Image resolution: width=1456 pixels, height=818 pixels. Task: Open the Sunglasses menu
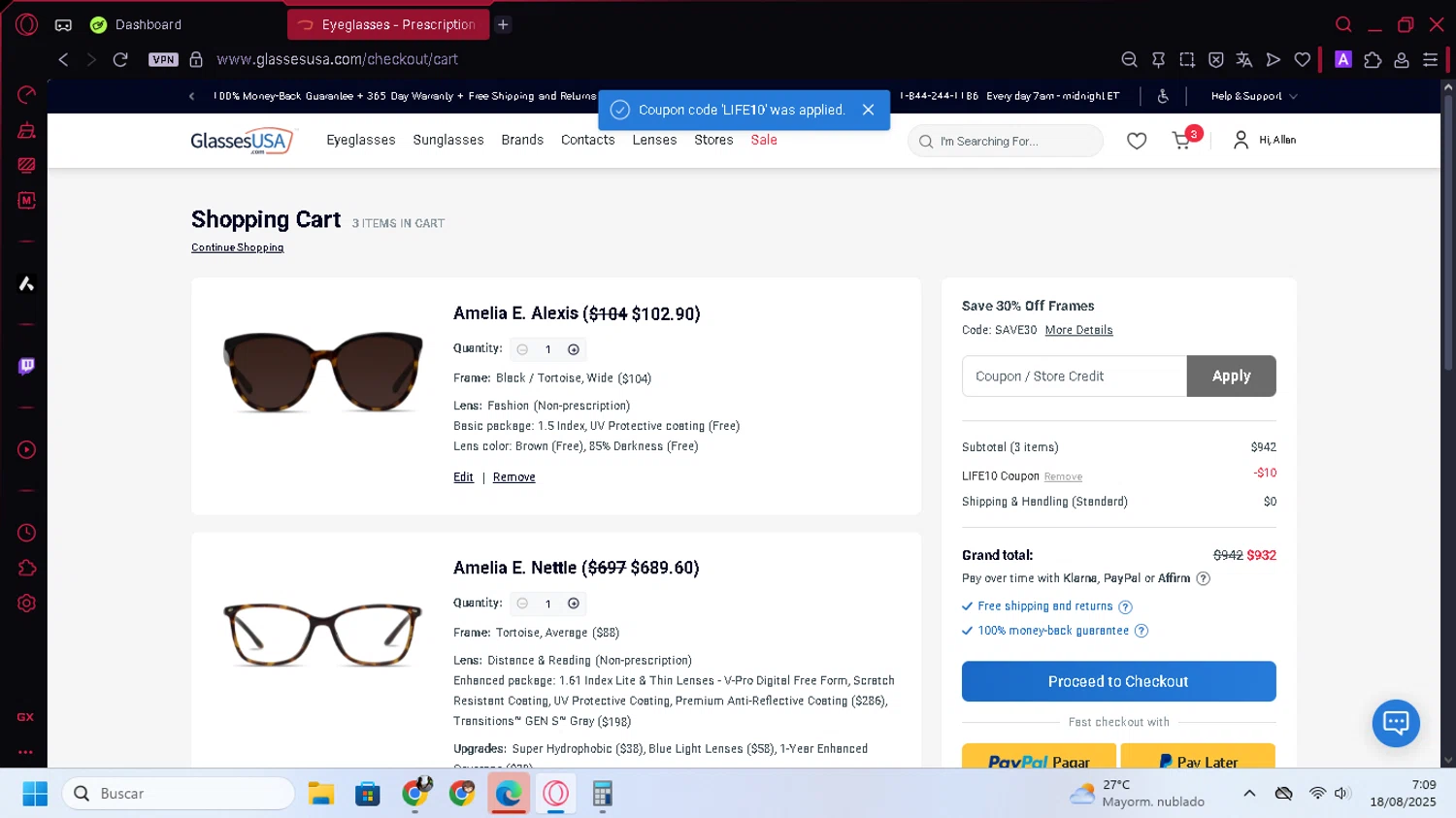click(448, 140)
